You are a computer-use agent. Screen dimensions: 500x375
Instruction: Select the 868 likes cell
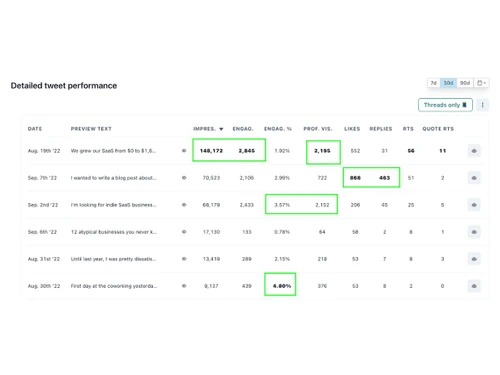click(x=355, y=178)
